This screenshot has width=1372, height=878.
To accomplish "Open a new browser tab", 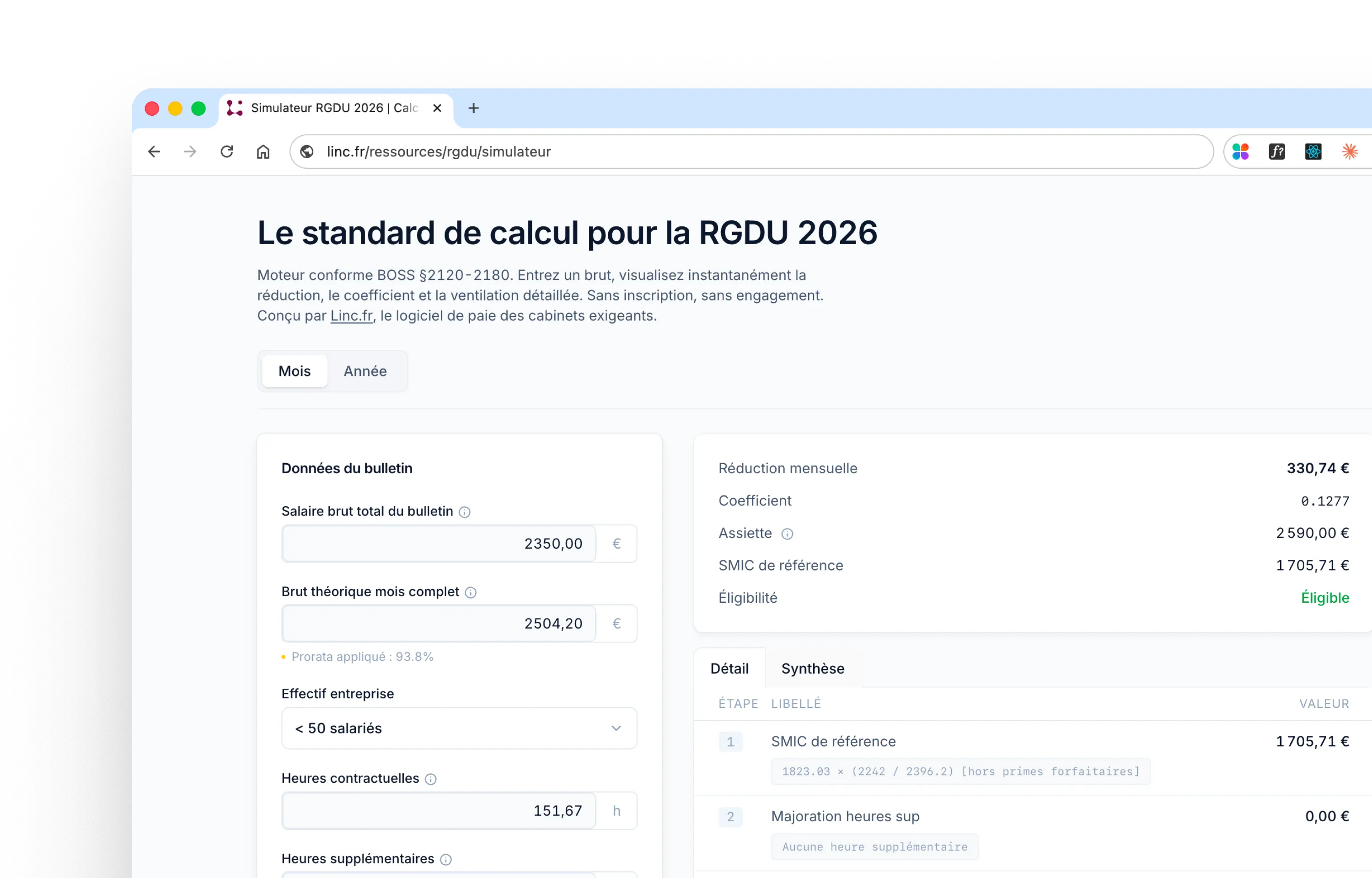I will pyautogui.click(x=474, y=108).
